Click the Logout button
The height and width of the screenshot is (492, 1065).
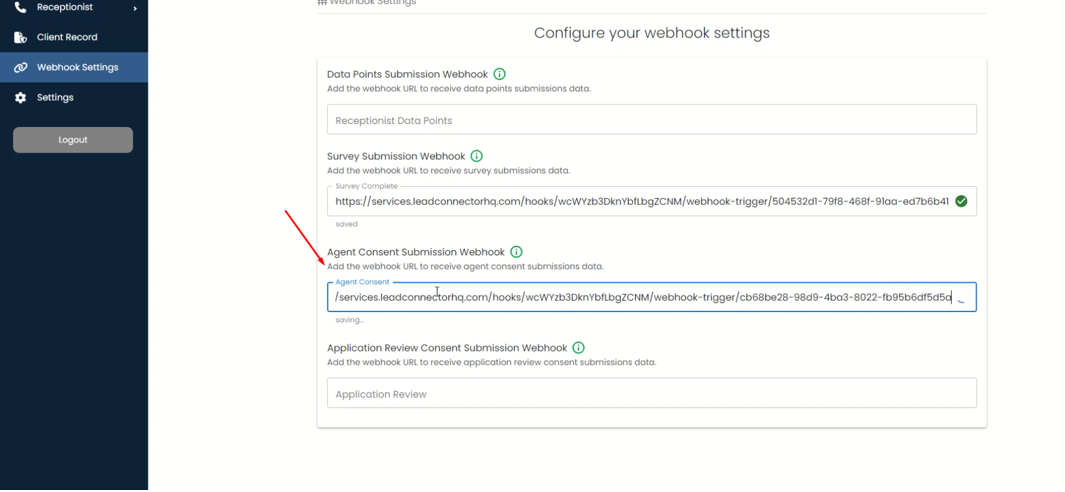point(73,140)
